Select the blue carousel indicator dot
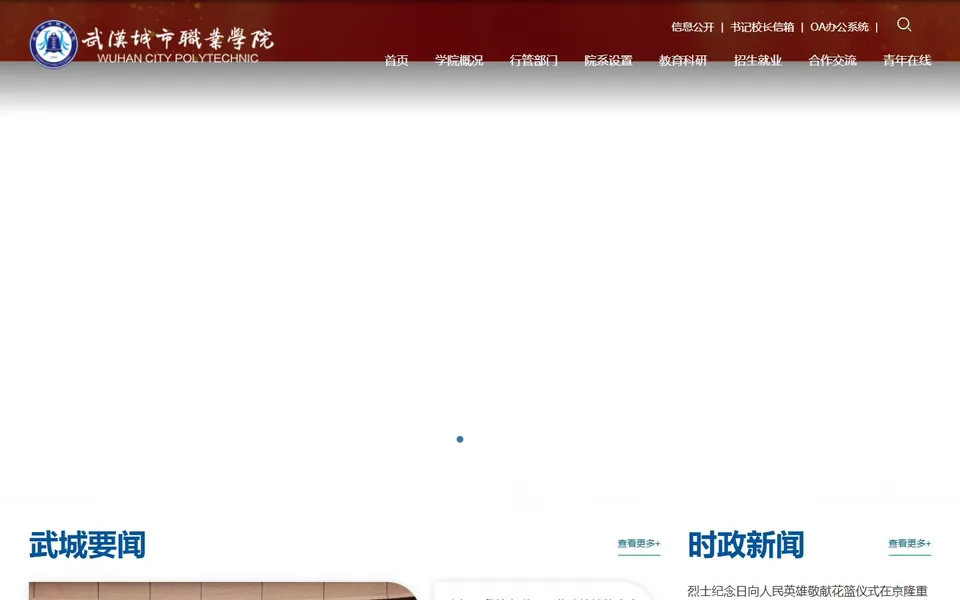This screenshot has height=600, width=960. pyautogui.click(x=460, y=439)
